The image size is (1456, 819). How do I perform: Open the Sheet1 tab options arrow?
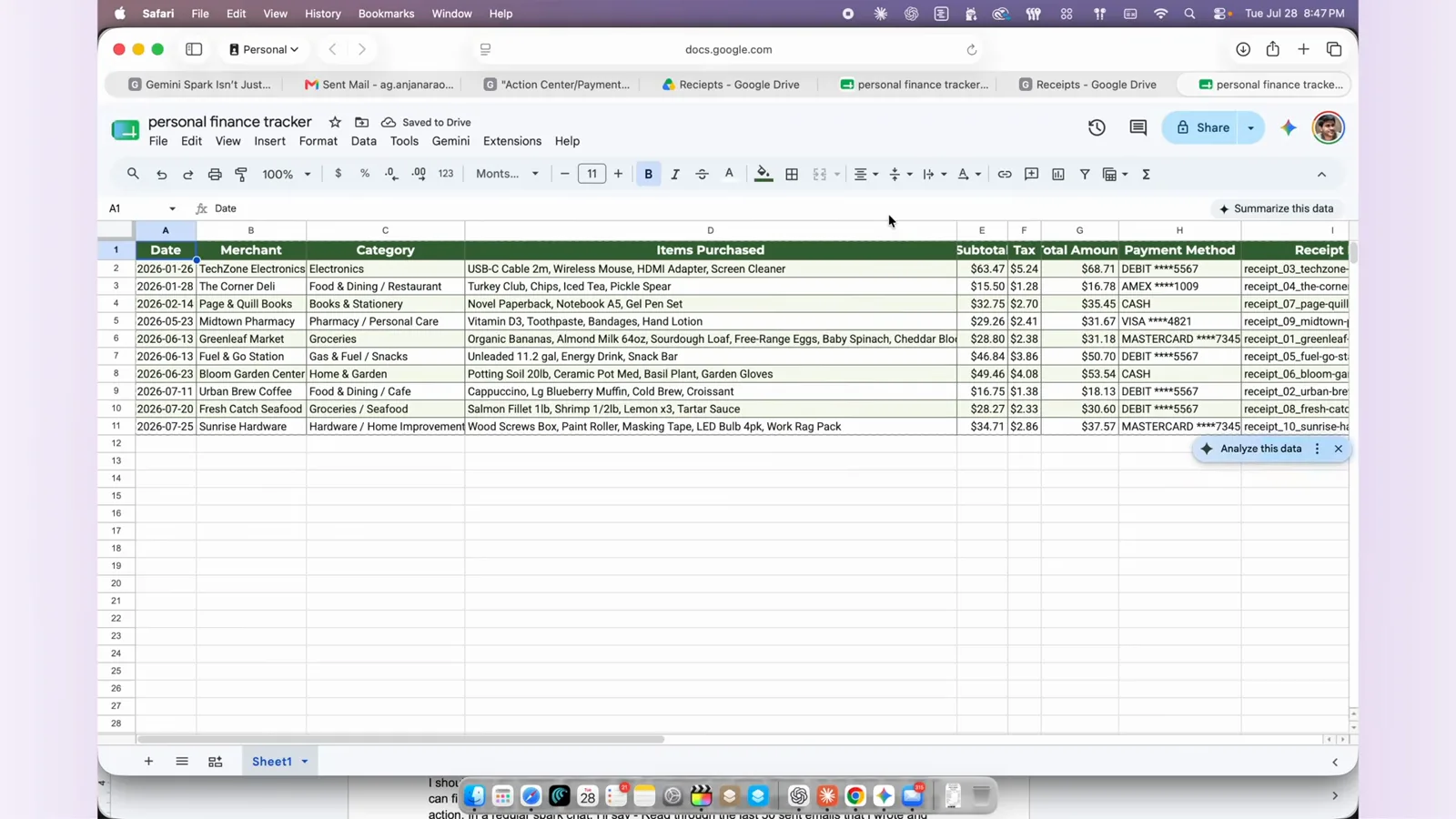click(305, 762)
